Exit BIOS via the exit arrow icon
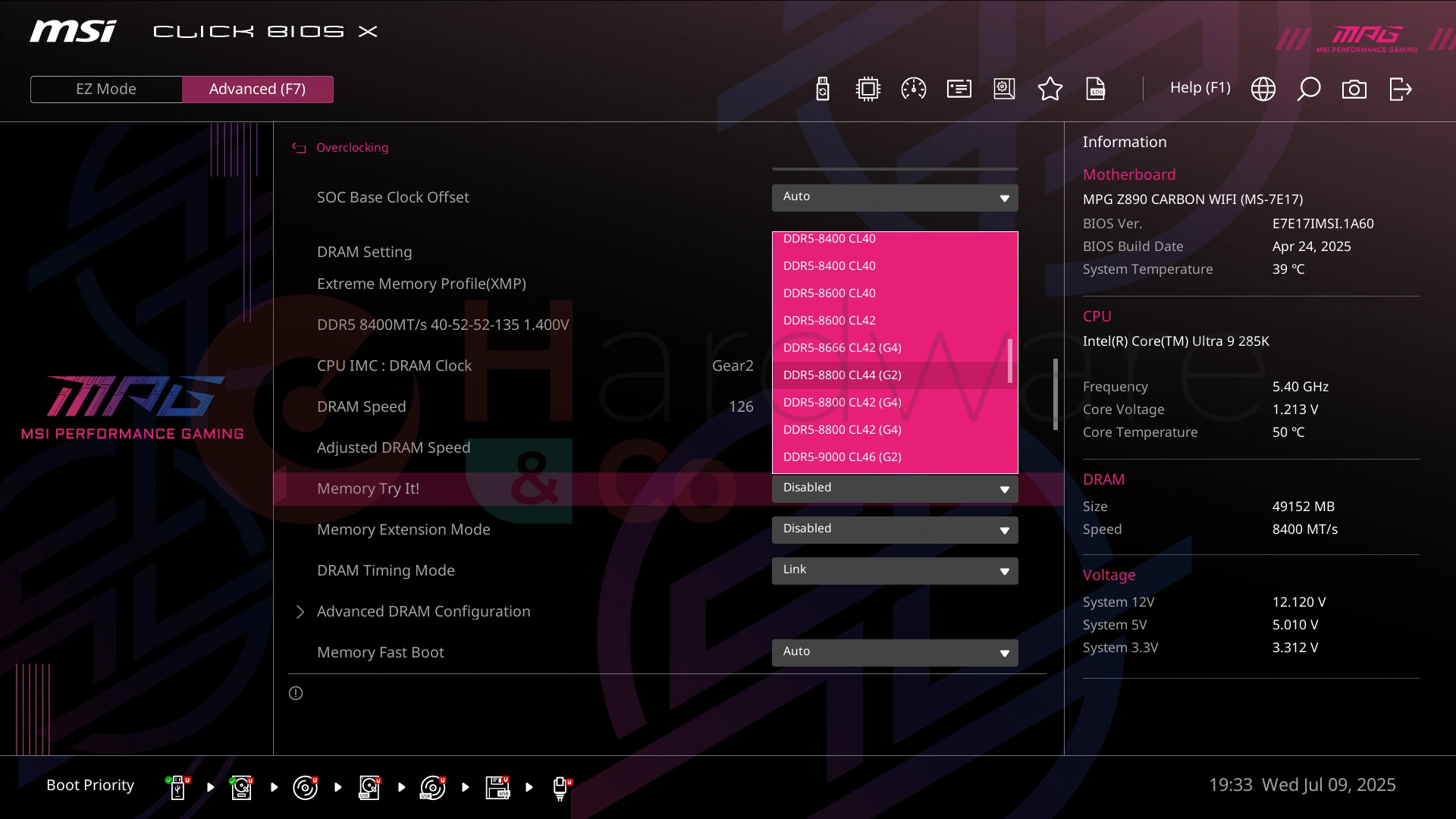The width and height of the screenshot is (1456, 819). [1400, 89]
